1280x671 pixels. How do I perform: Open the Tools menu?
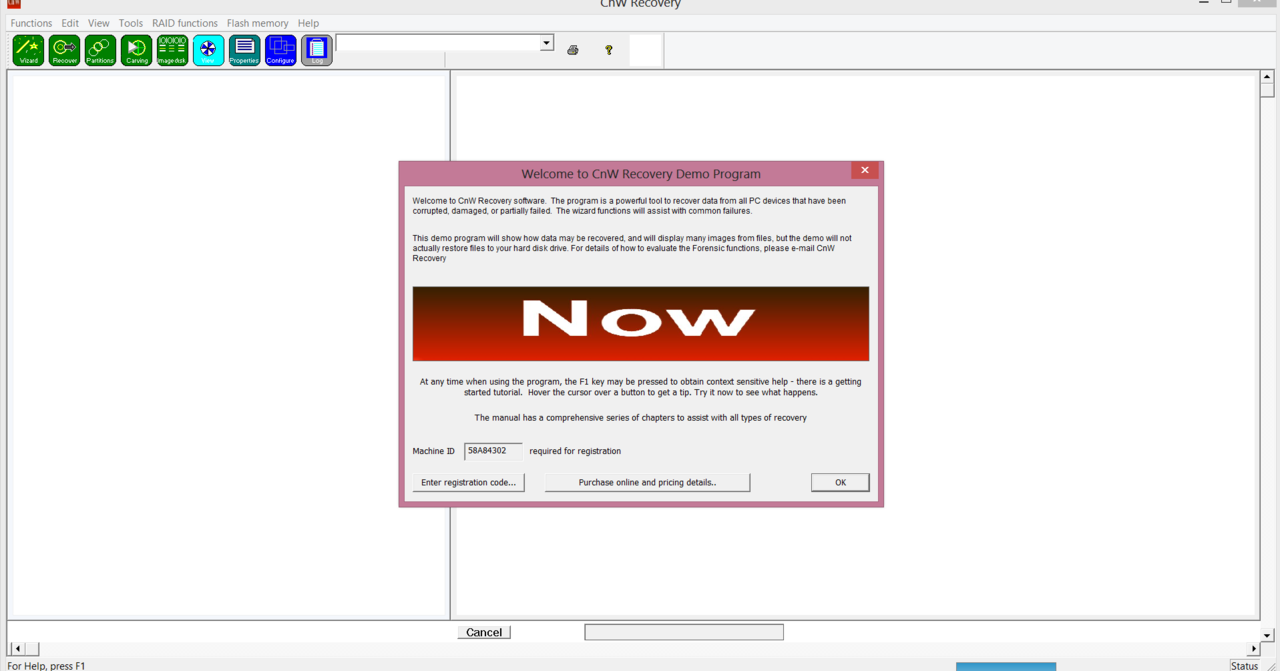[x=130, y=23]
